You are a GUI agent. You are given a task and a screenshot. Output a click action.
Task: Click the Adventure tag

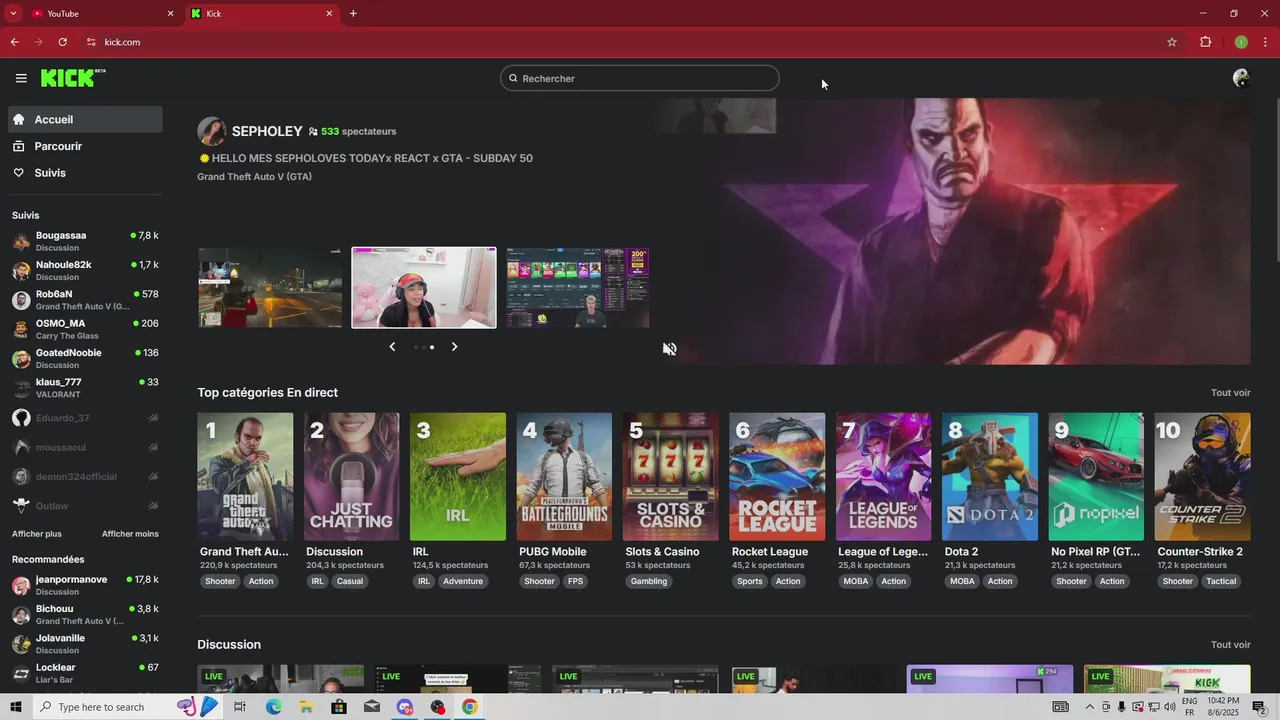pyautogui.click(x=463, y=581)
